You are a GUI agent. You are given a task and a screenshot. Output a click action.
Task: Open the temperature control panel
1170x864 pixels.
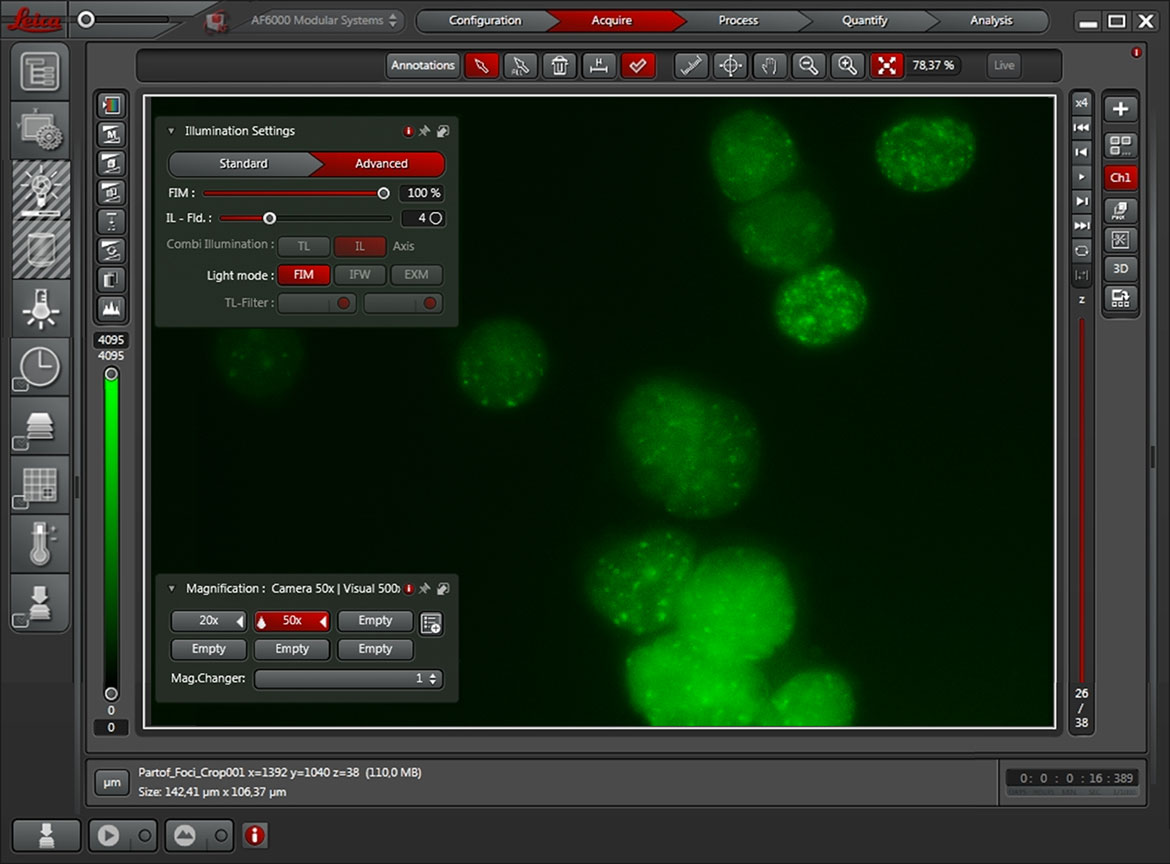[x=40, y=544]
